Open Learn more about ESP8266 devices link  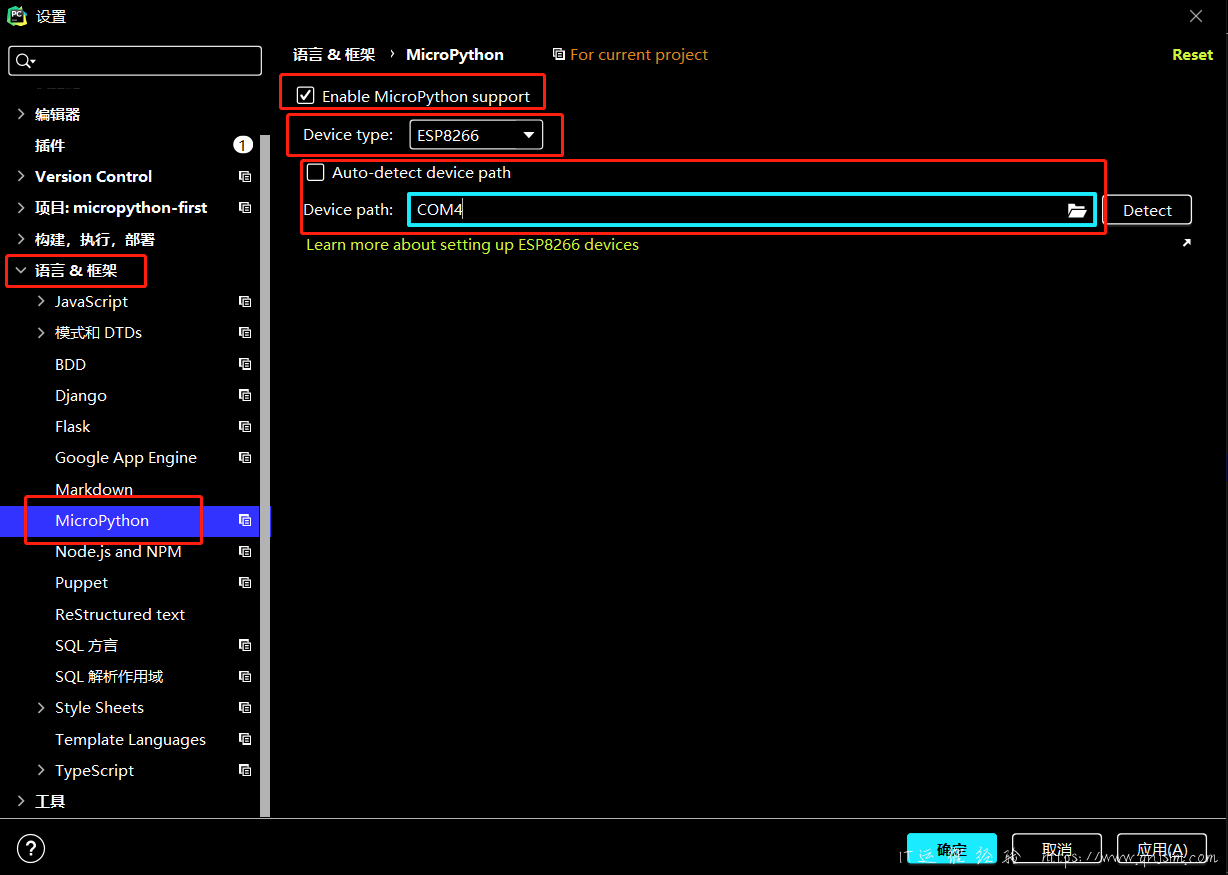(x=472, y=244)
